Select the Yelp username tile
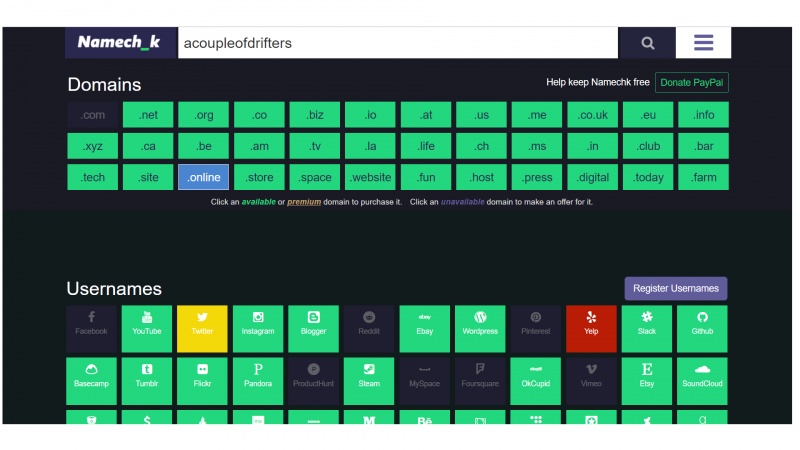Screen dimensions: 800x450 pyautogui.click(x=591, y=329)
